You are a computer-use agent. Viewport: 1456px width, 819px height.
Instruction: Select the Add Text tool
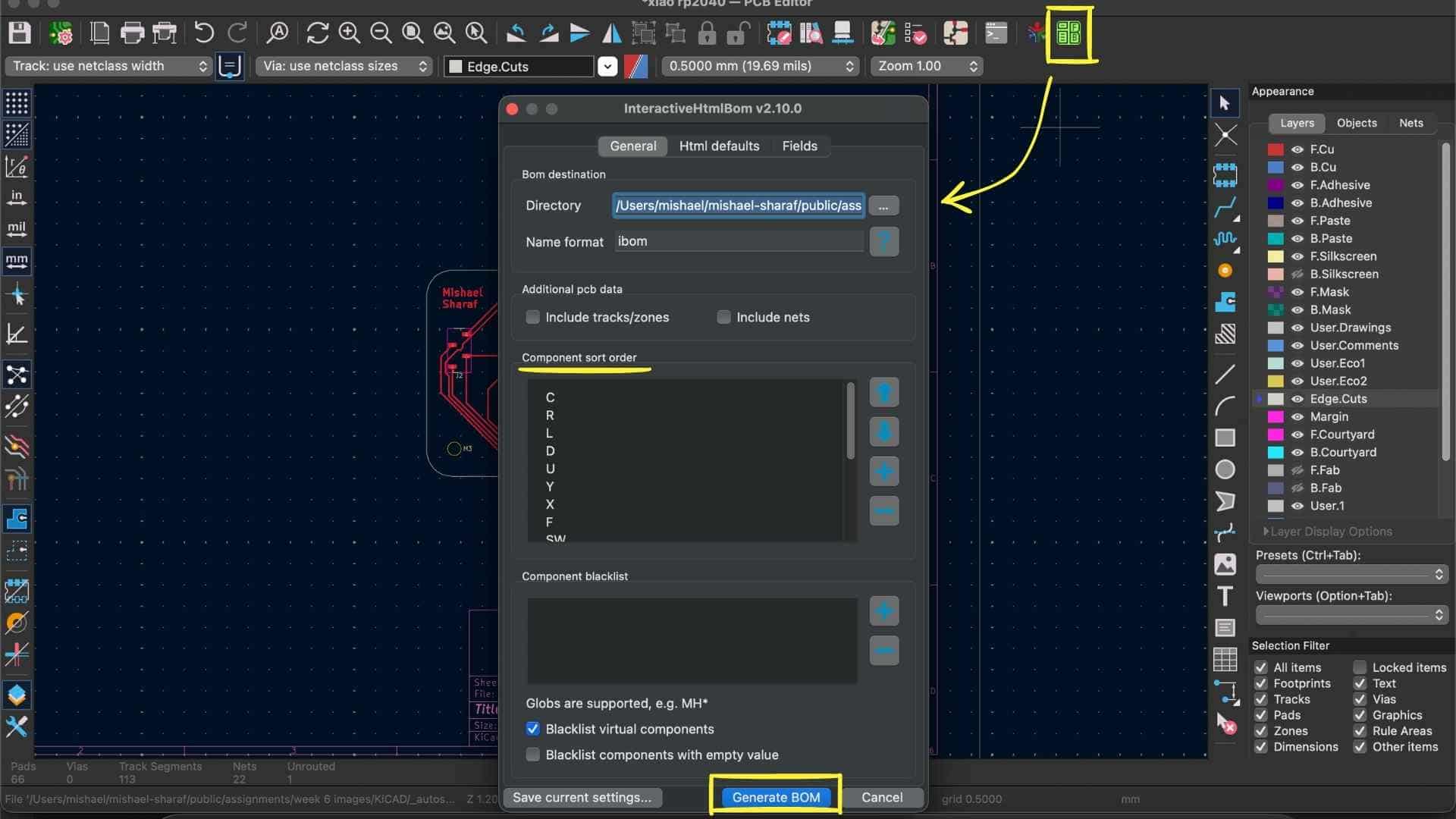coord(1225,596)
